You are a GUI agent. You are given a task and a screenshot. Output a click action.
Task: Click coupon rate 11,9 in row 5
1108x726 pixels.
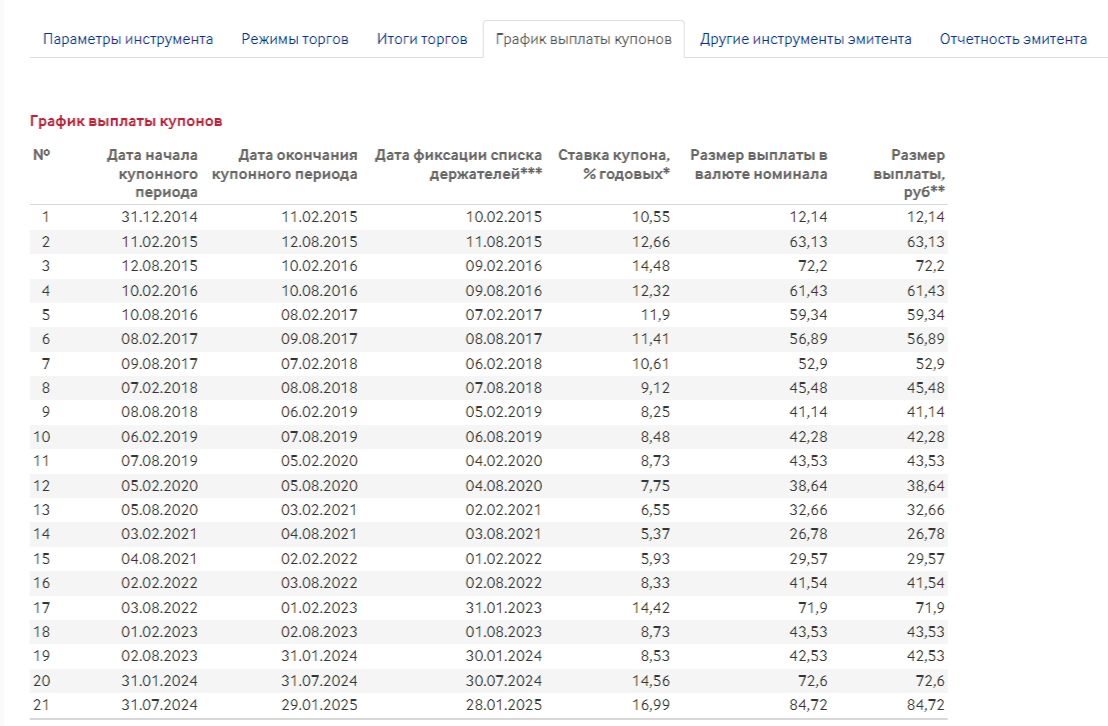[655, 315]
